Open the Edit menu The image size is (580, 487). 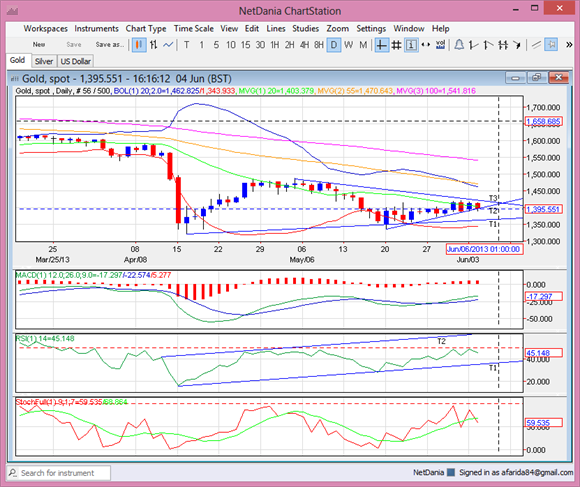click(x=252, y=28)
